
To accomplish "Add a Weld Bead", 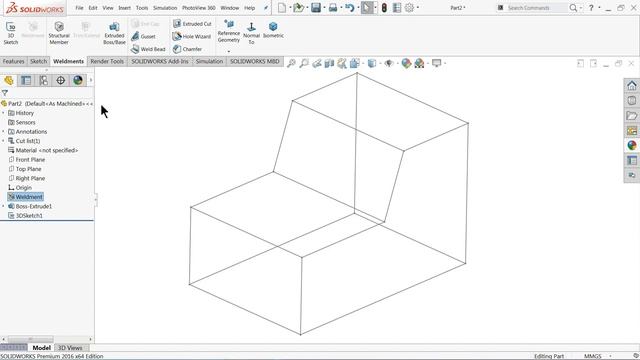I will (x=148, y=49).
